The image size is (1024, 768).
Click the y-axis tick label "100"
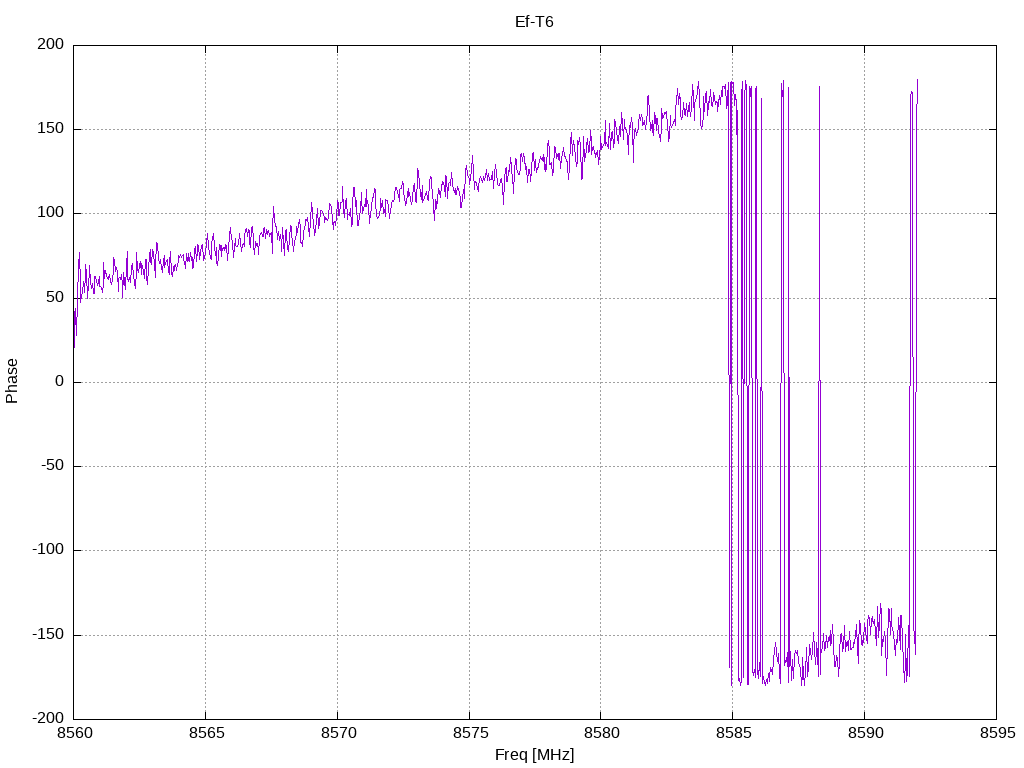tap(51, 213)
